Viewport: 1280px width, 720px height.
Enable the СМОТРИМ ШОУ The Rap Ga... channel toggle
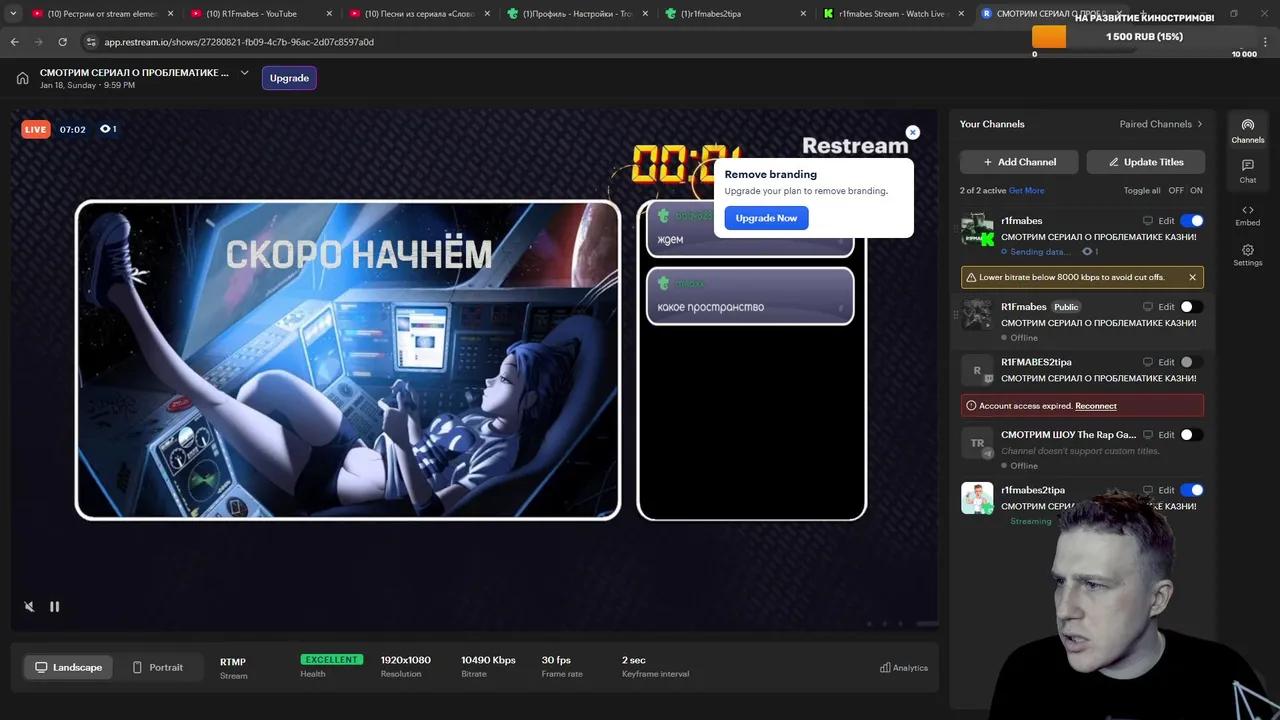pyautogui.click(x=1192, y=435)
